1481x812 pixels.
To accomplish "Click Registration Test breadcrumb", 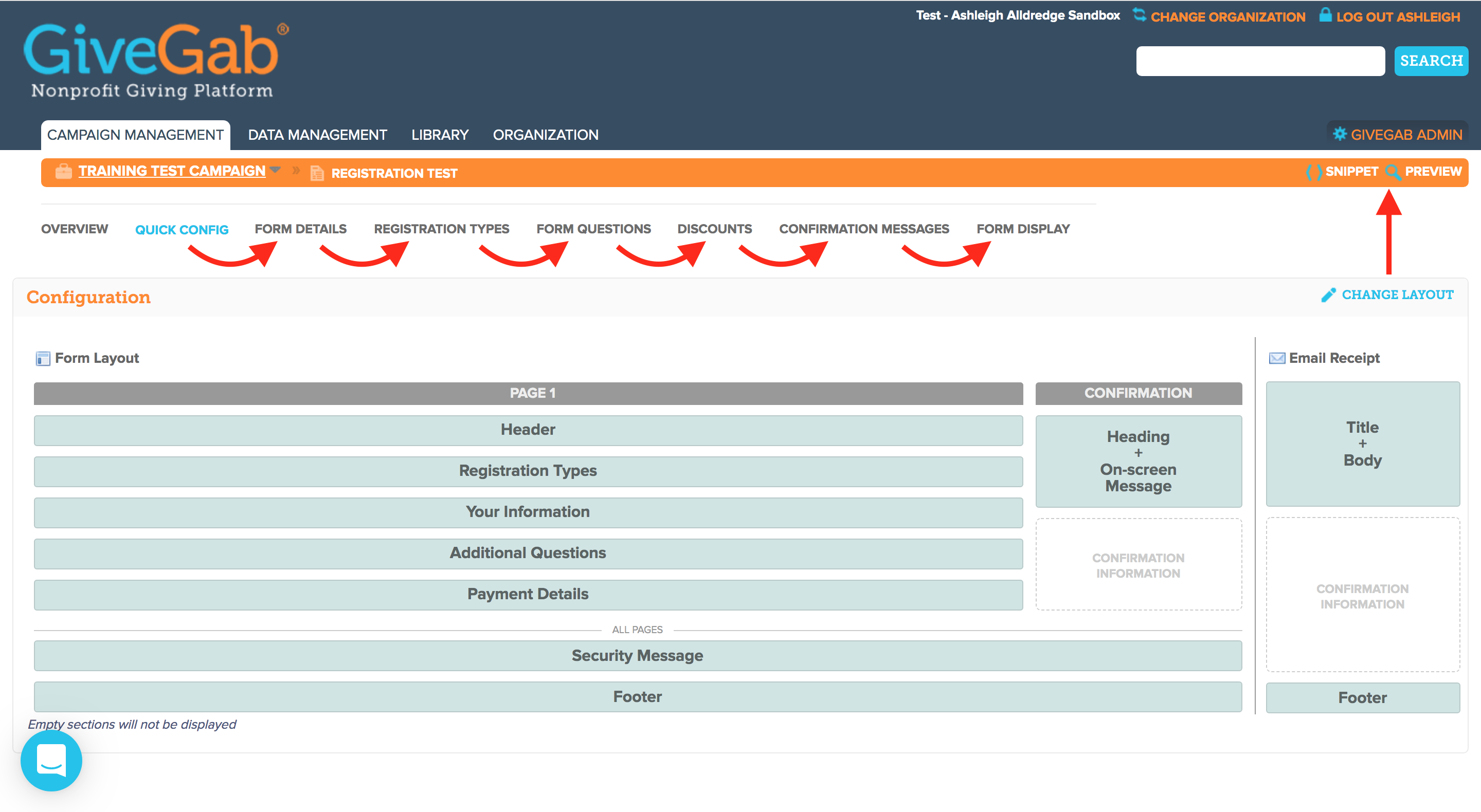I will [394, 173].
